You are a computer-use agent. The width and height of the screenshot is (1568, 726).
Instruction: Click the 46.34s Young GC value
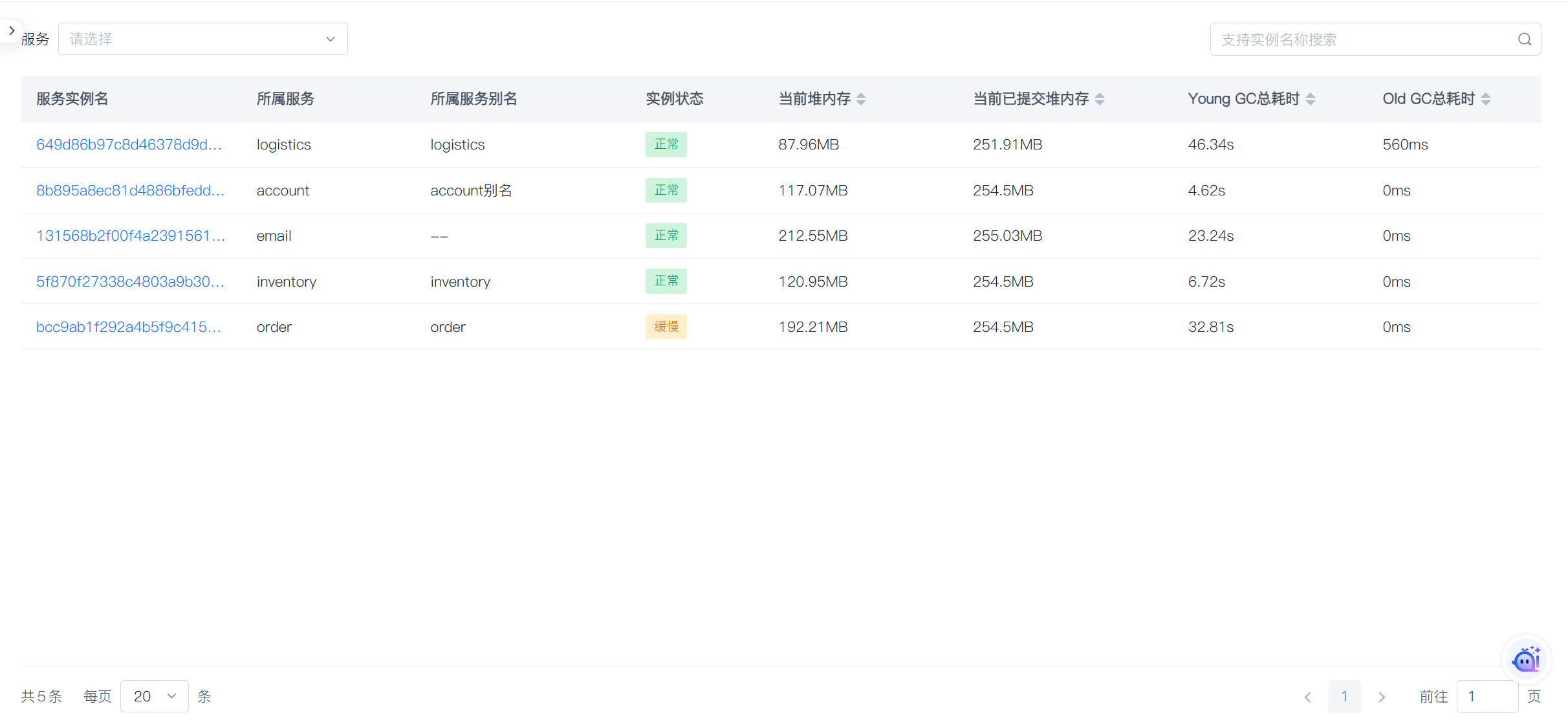(x=1211, y=144)
